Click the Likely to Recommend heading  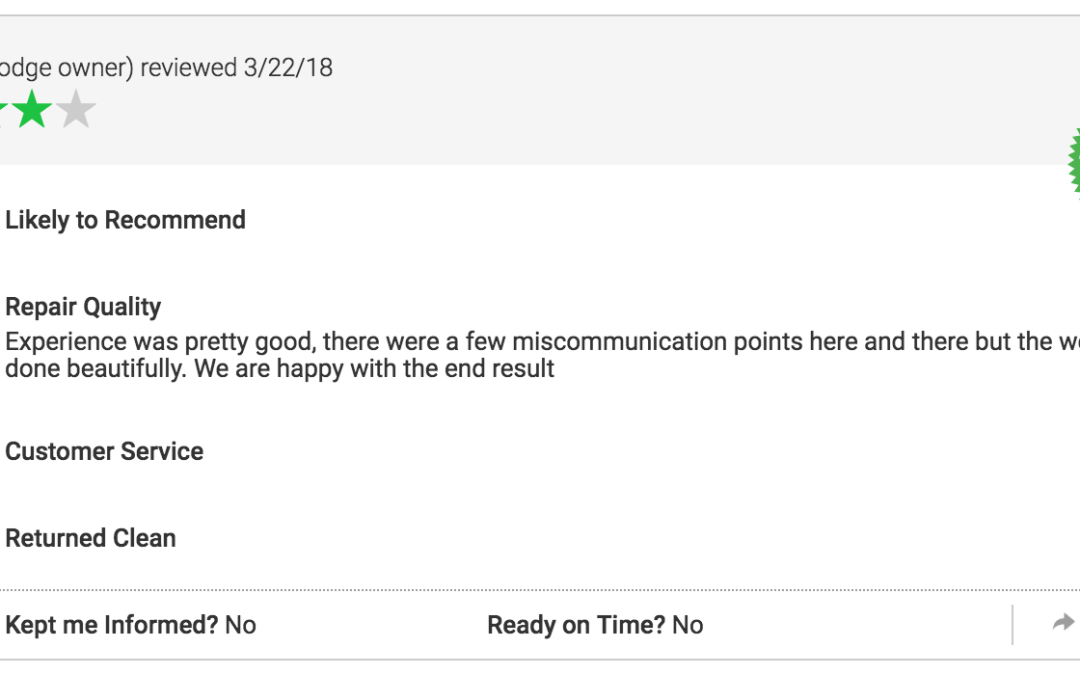[x=125, y=220]
